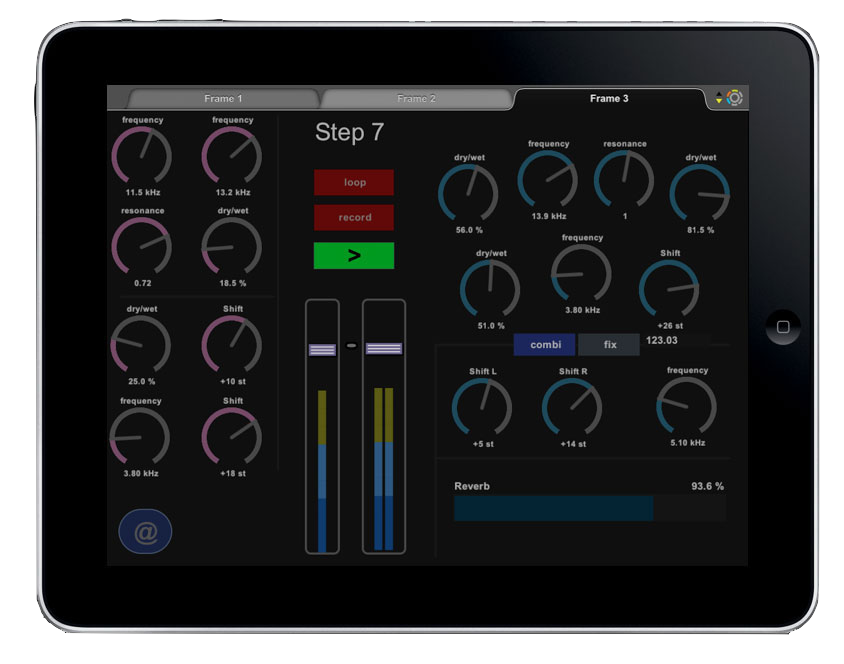This screenshot has width=844, height=664.
Task: Click the 5.10 kHz frequency knob
Action: 687,406
